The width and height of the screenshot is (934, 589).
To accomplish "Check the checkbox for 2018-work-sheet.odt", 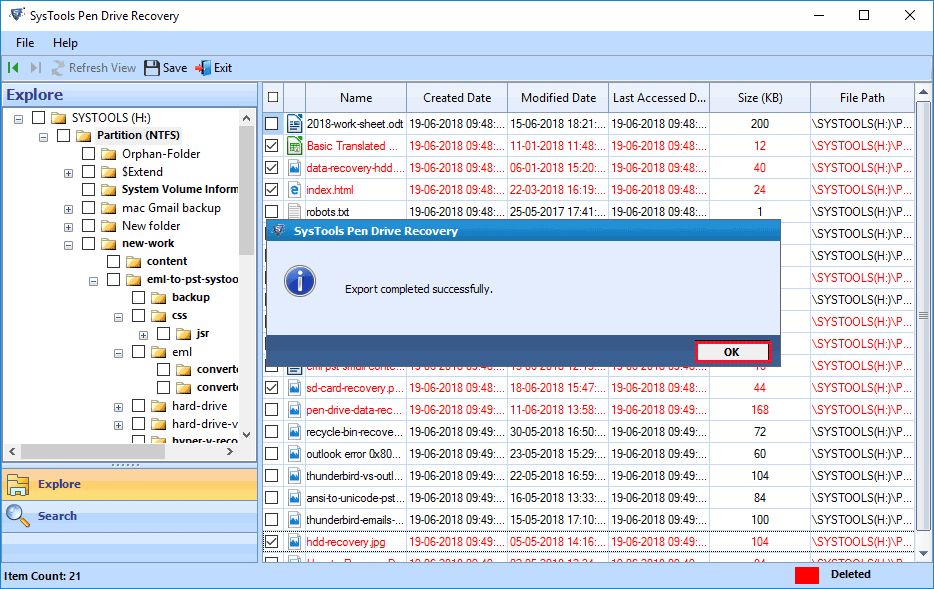I will pos(270,123).
